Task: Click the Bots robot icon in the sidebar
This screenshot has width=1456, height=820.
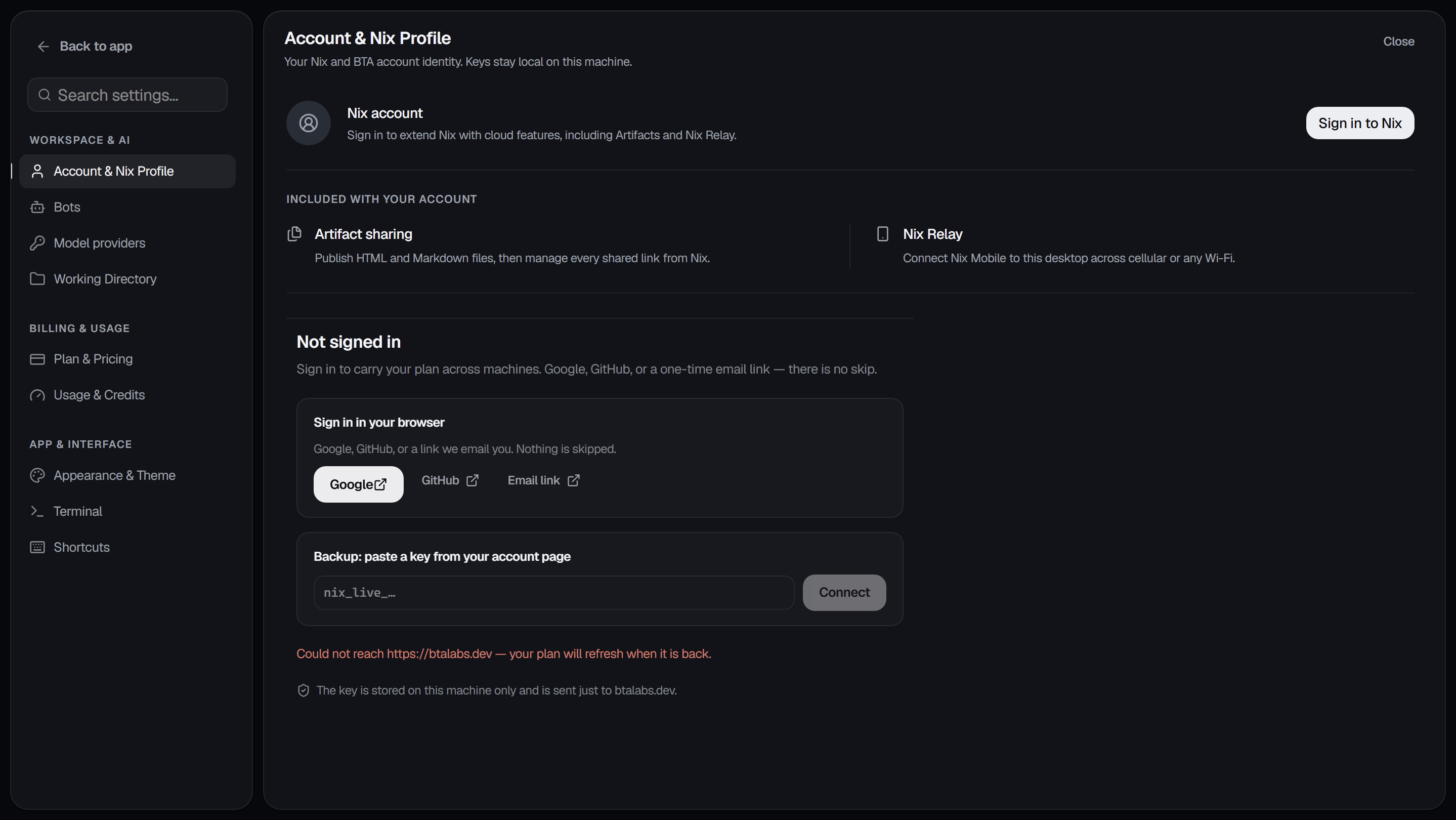Action: click(x=37, y=207)
